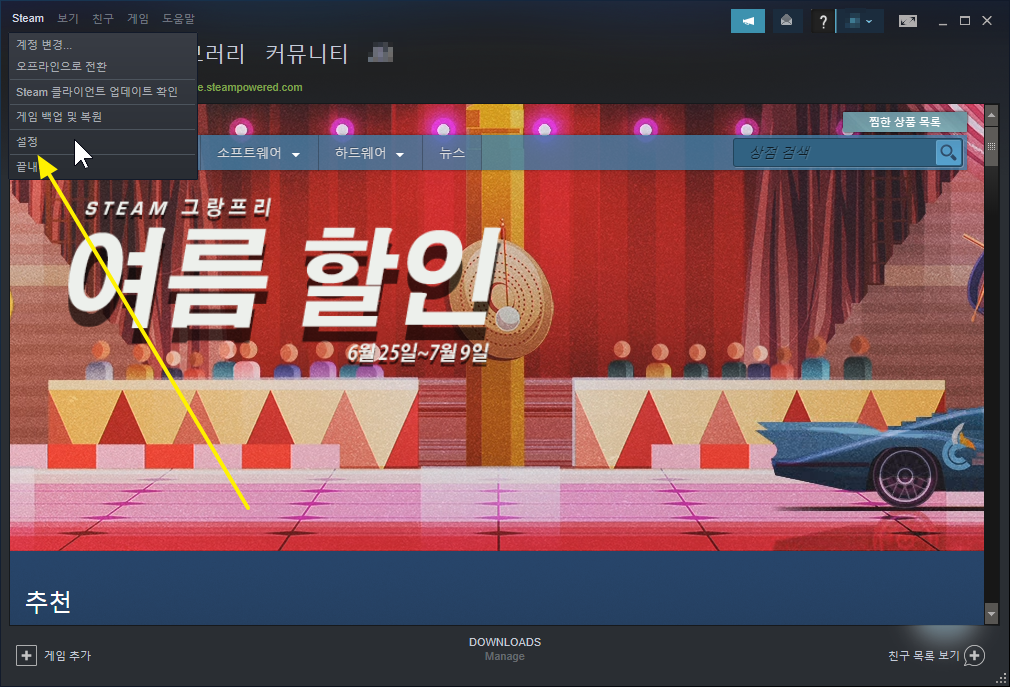Click the scrollbar up arrow

(991, 115)
